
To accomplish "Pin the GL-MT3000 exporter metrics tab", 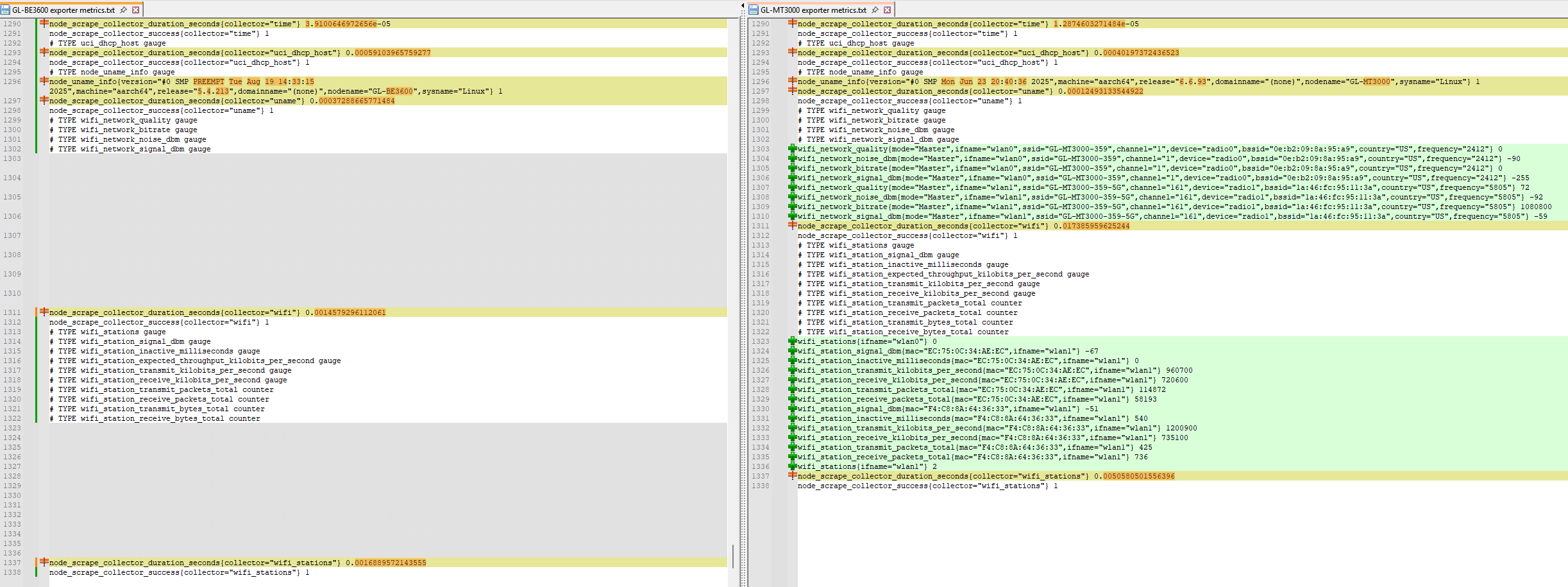I will 875,10.
